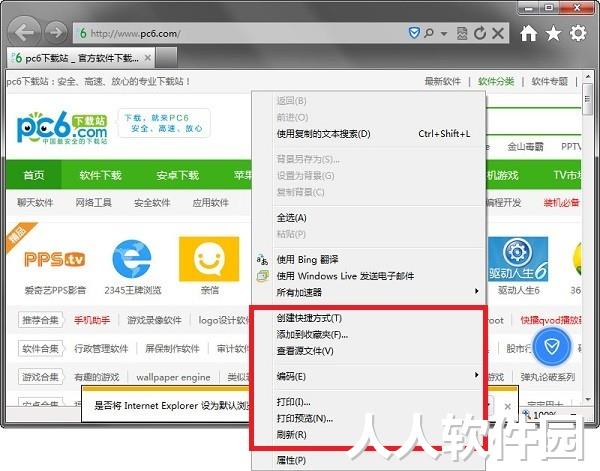
Task: Choose 打印预览(N)... menu item
Action: pos(369,418)
